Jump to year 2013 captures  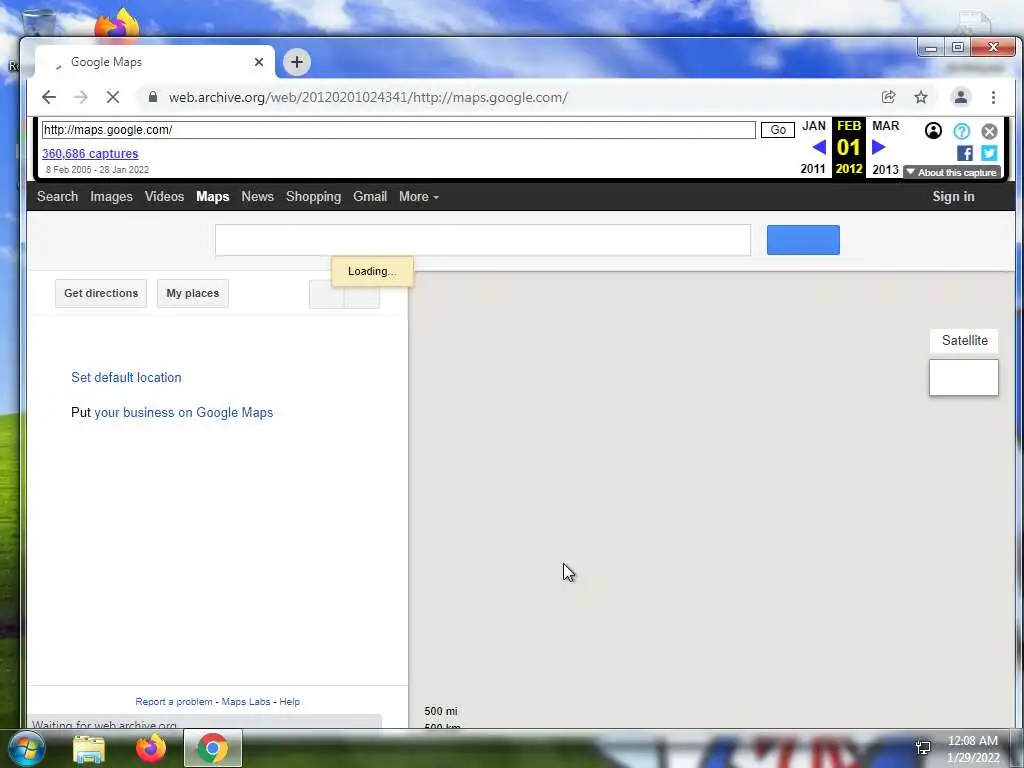pos(886,169)
